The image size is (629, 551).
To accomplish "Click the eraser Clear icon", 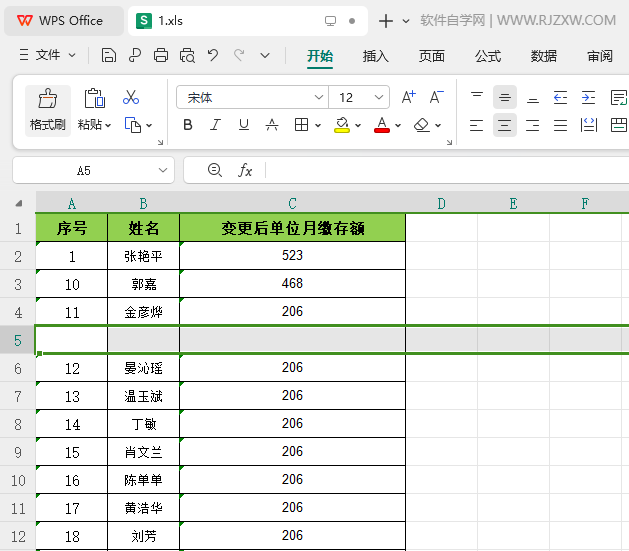I will click(422, 125).
